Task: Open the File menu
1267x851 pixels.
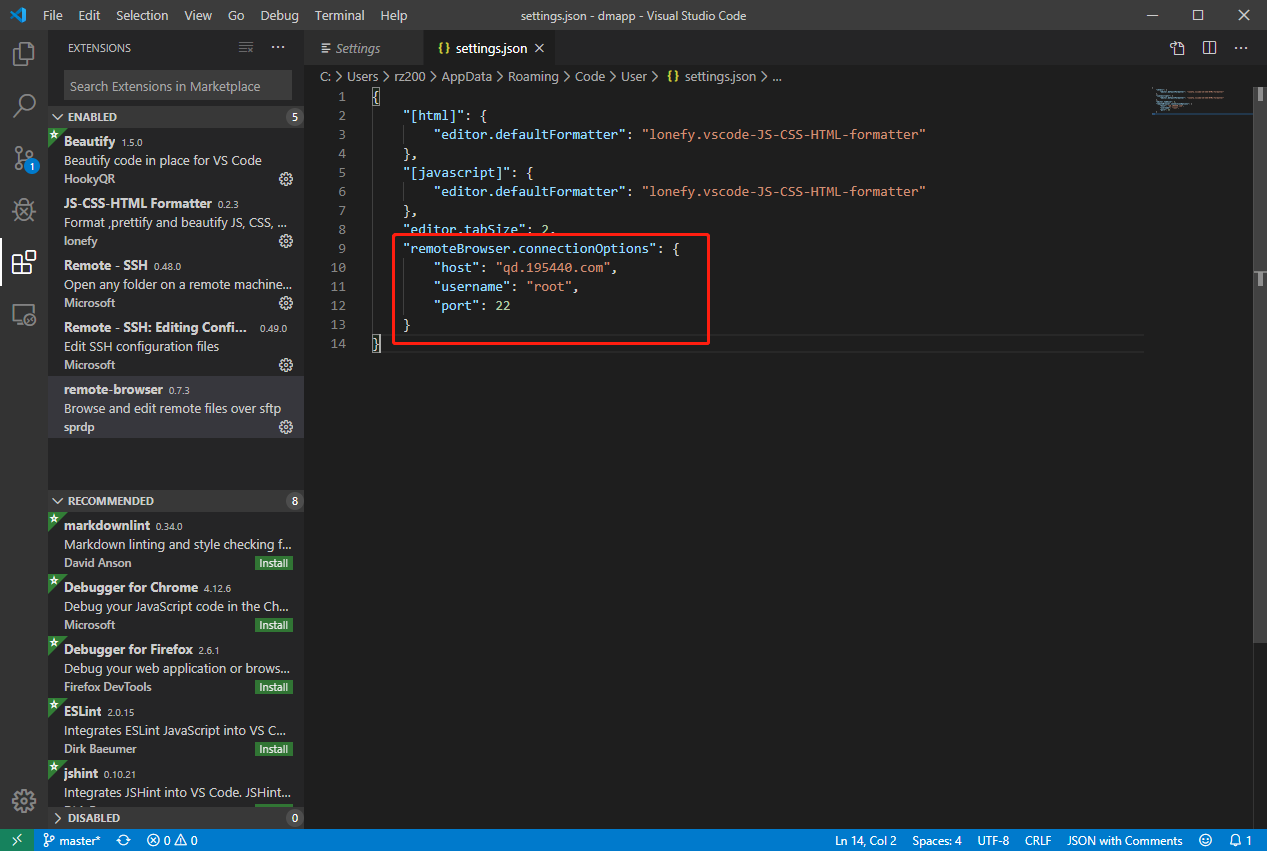Action: (x=52, y=16)
